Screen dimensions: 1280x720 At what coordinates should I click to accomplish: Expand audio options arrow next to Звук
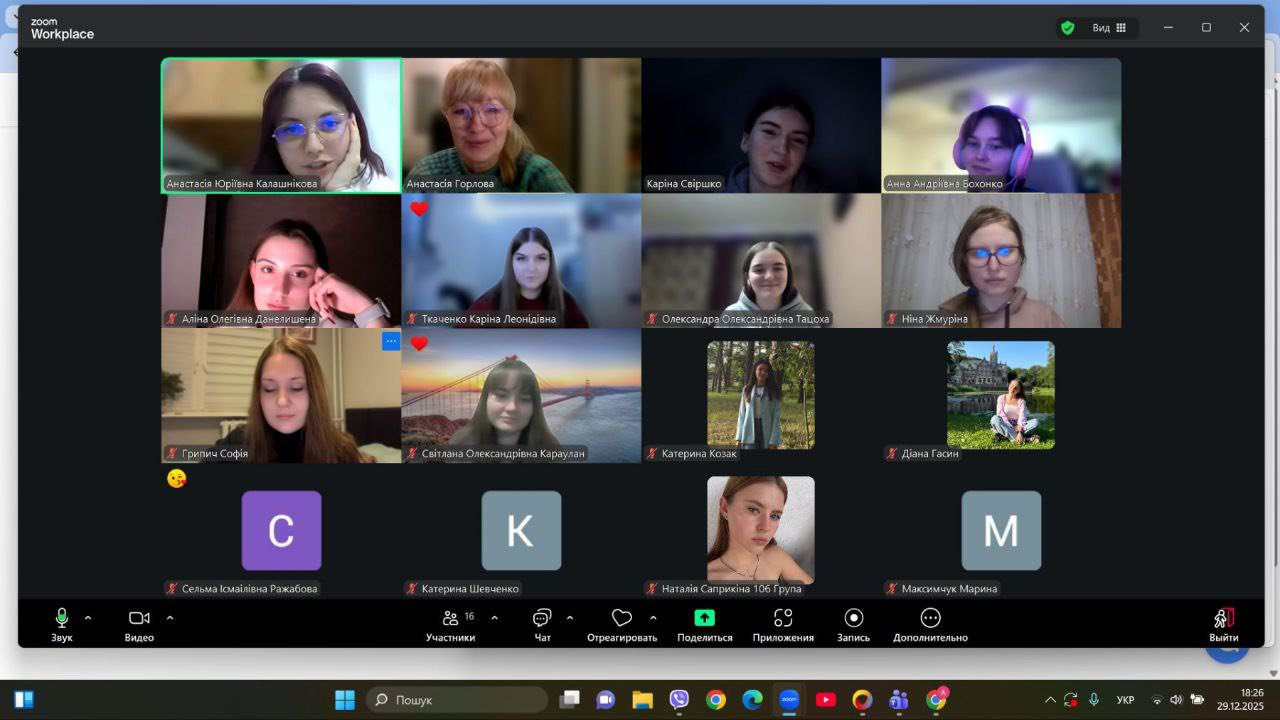pos(88,618)
